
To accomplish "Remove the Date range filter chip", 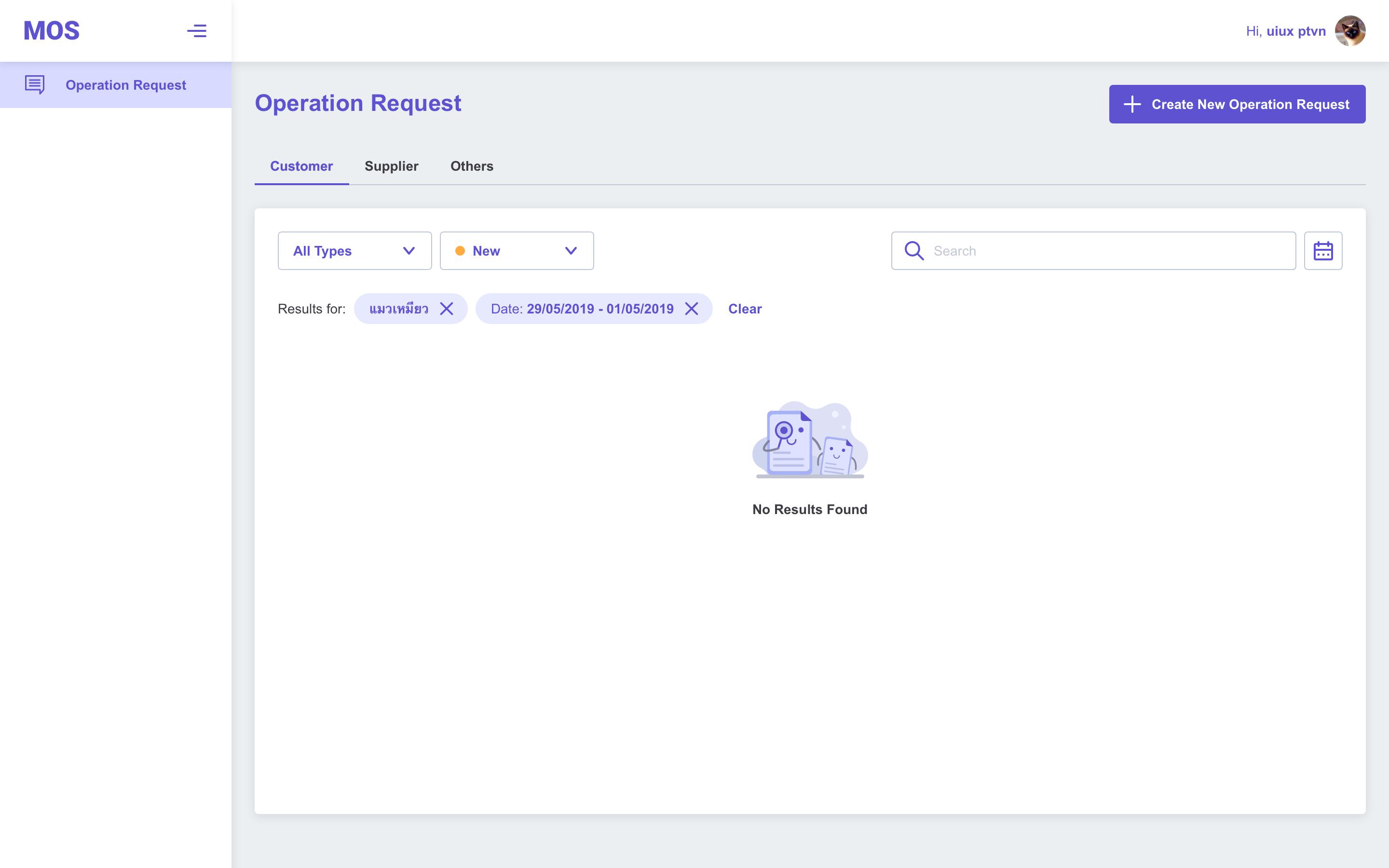I will pyautogui.click(x=692, y=309).
